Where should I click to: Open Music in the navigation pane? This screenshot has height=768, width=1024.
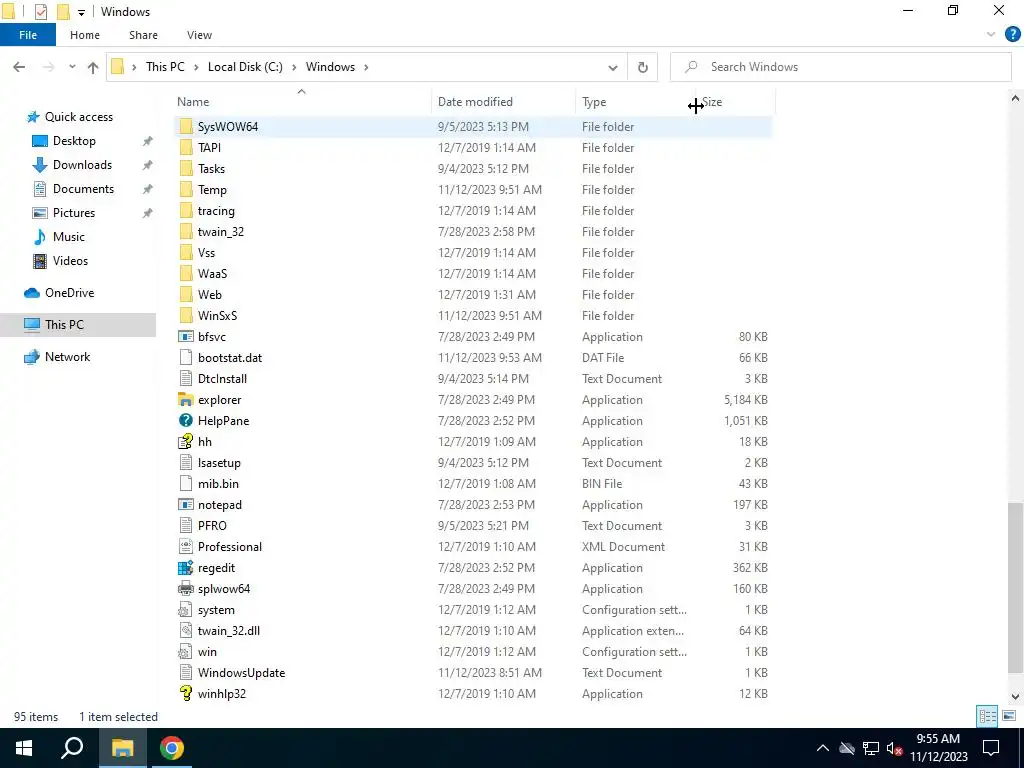(69, 237)
